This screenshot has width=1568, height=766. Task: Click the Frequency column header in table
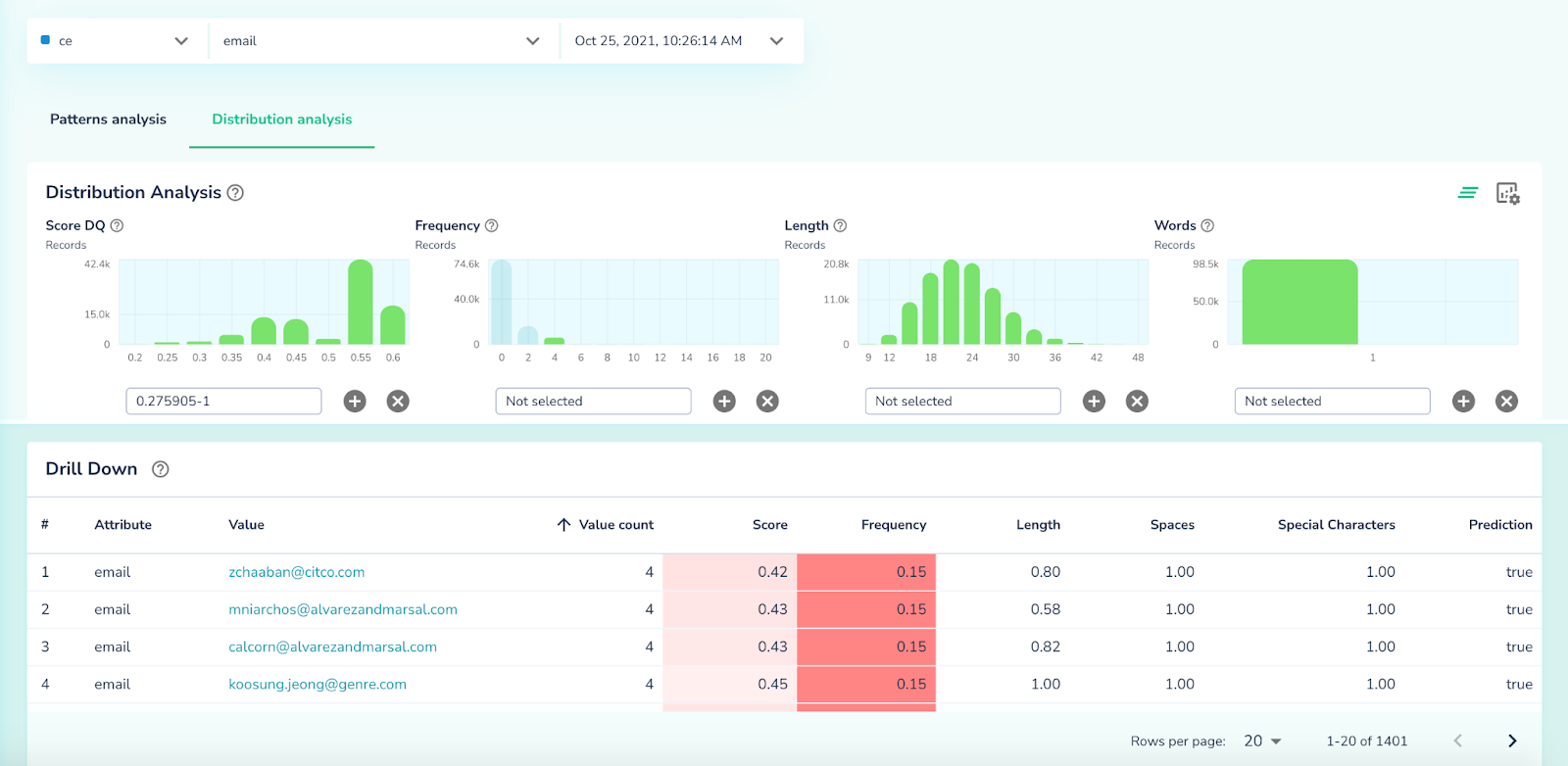tap(894, 525)
